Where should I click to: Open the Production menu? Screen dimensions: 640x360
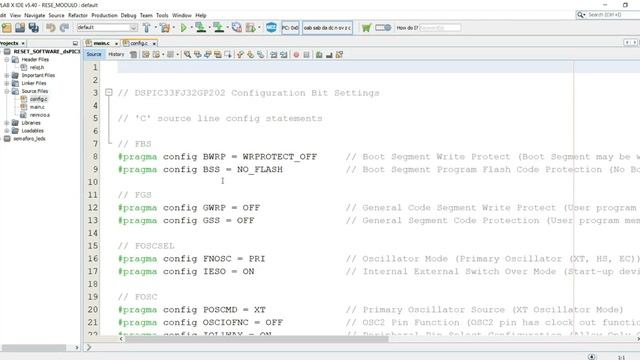pos(104,15)
